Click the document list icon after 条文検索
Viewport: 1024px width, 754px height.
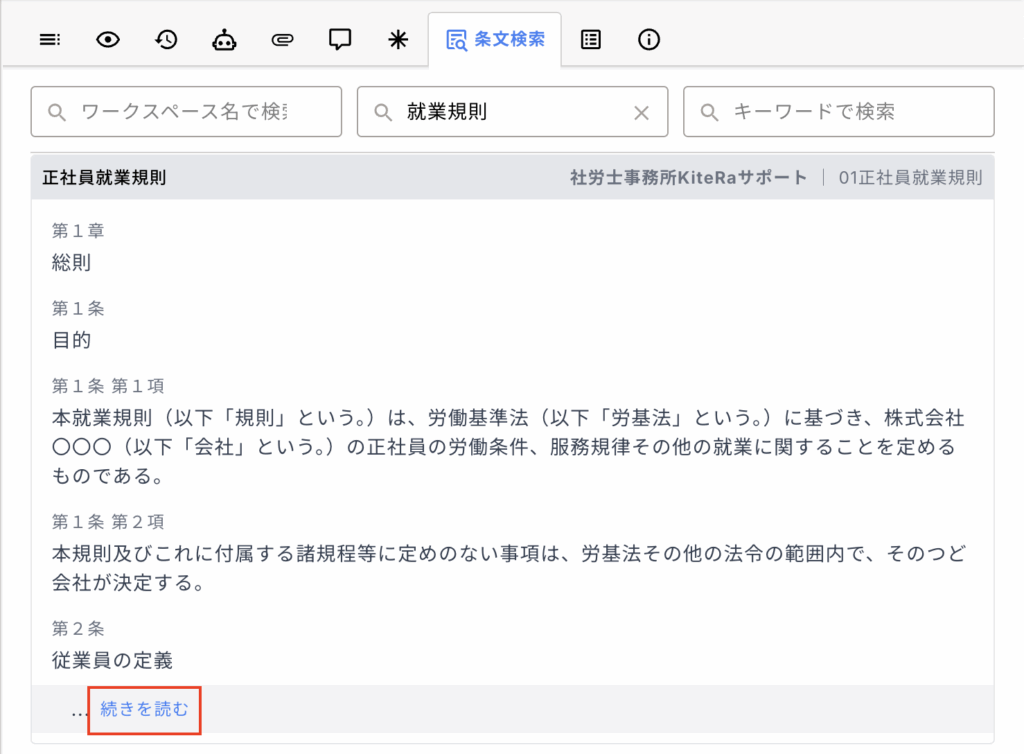click(591, 40)
